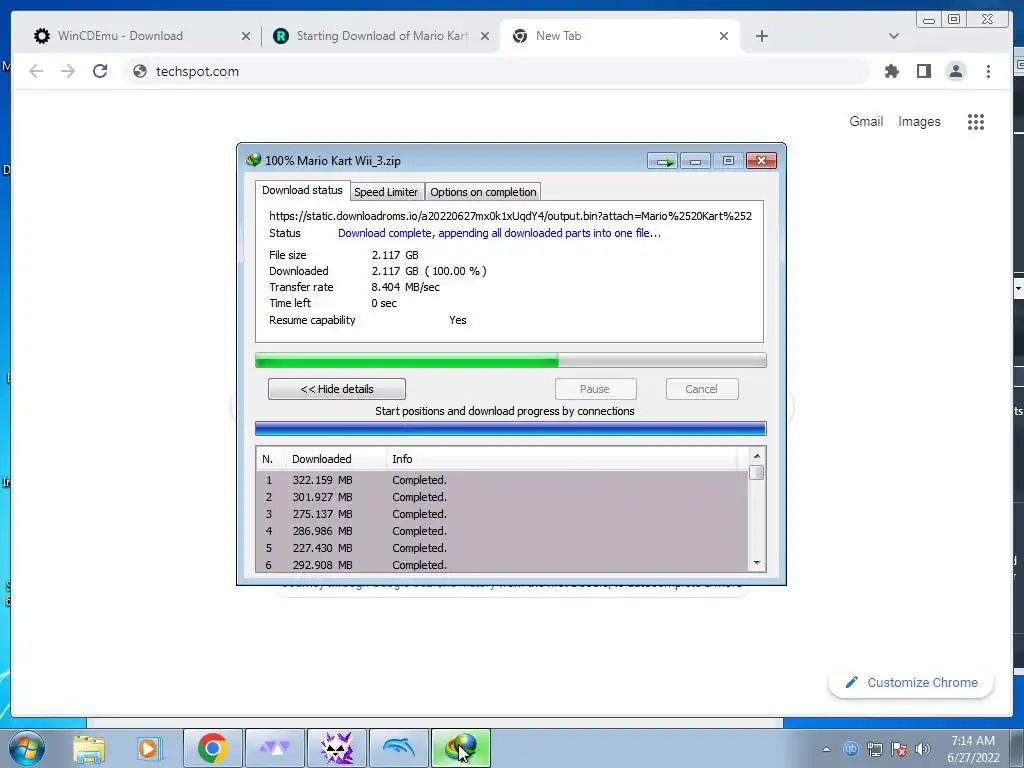This screenshot has width=1024, height=768.
Task: Click the Internet Download Manager taskbar icon
Action: (461, 748)
